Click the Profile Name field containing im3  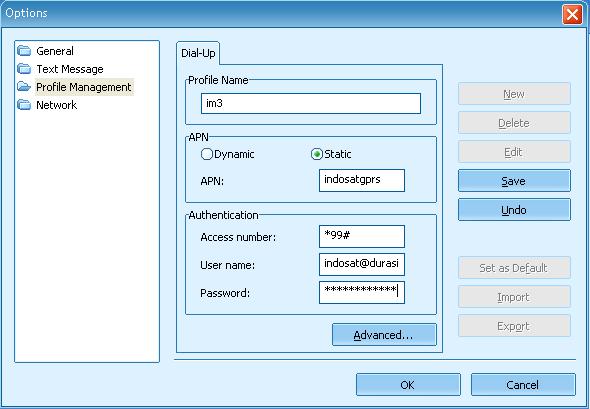[311, 103]
